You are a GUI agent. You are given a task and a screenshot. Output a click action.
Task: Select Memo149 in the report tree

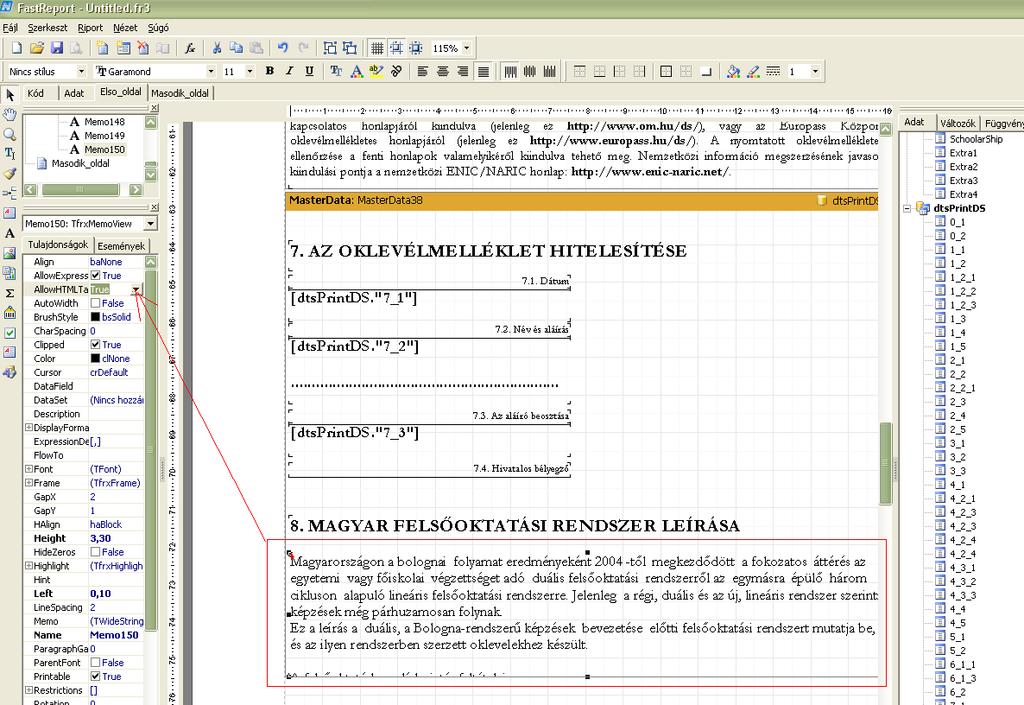104,135
